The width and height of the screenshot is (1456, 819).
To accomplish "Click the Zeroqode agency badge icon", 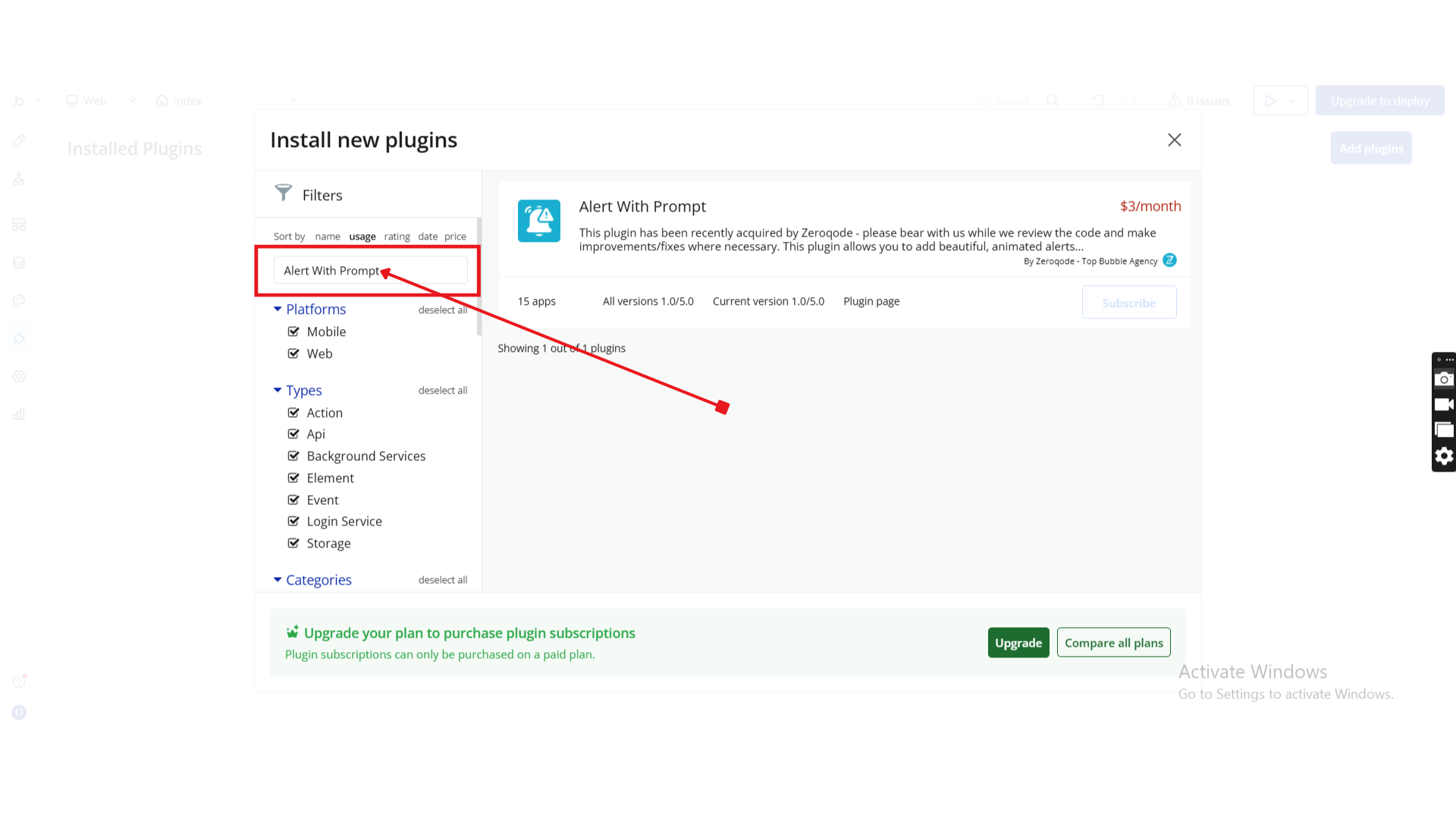I will tap(1169, 260).
